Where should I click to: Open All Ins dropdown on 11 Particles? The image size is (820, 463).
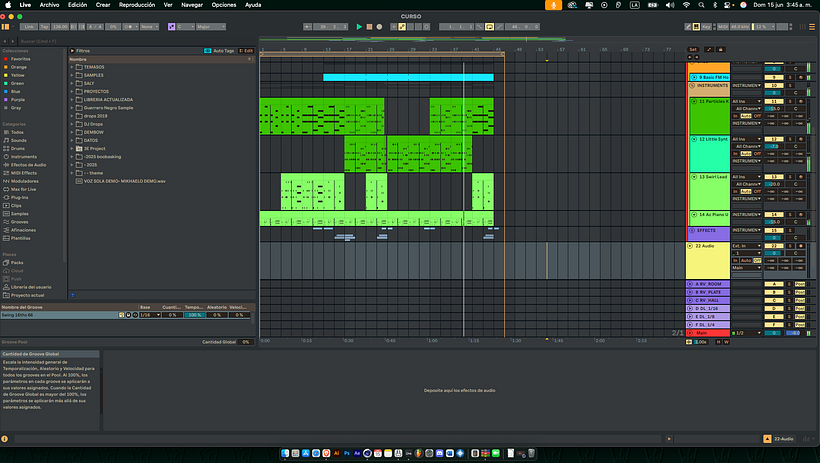coord(746,101)
